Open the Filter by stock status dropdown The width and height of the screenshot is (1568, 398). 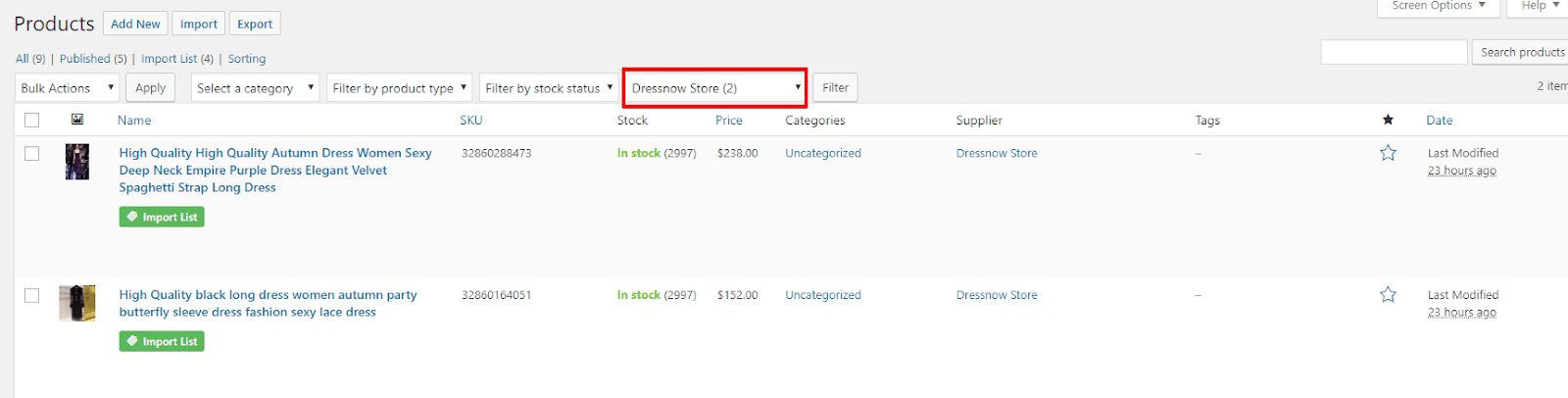549,88
